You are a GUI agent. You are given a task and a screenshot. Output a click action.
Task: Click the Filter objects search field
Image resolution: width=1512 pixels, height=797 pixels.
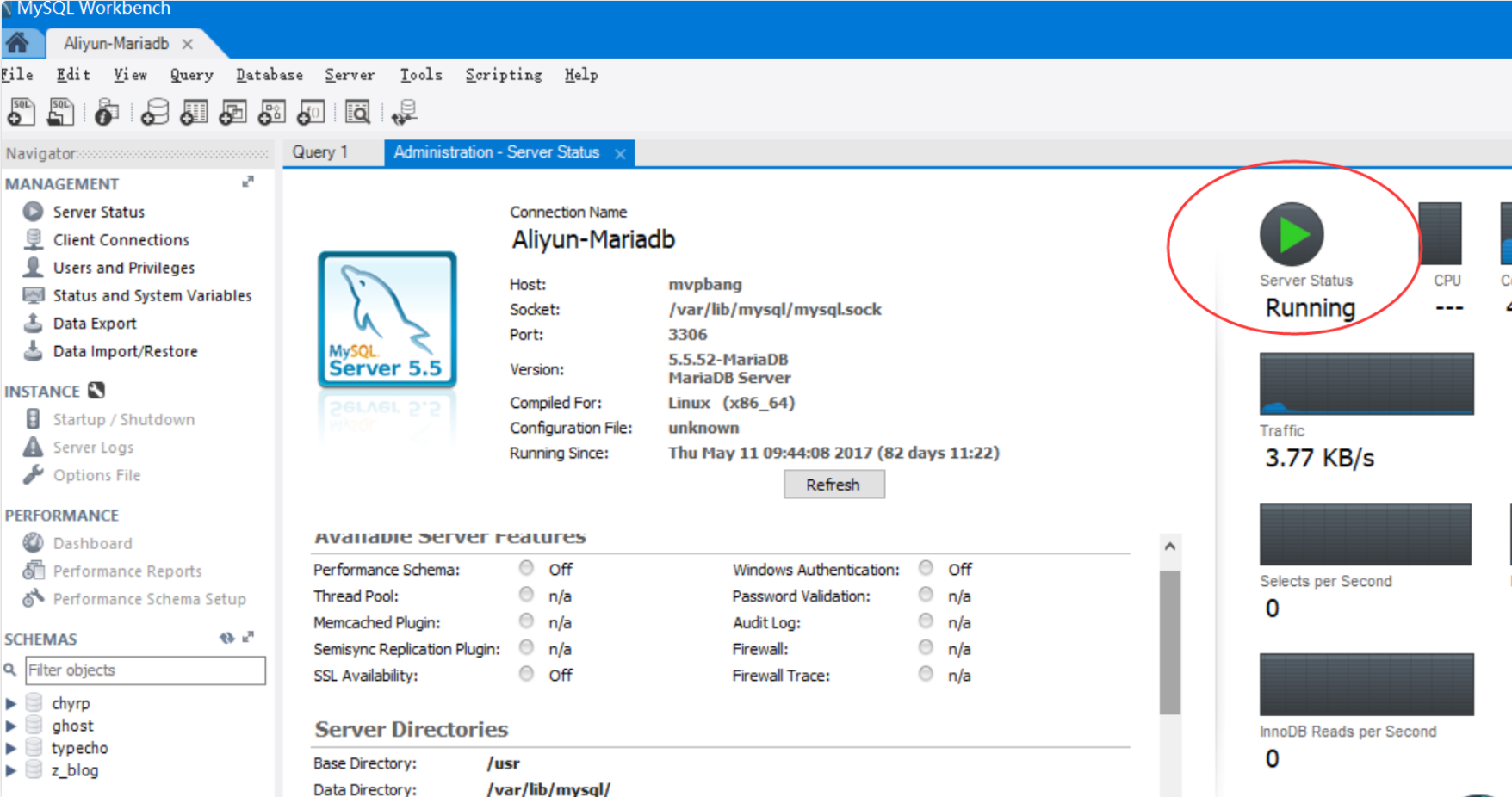[x=146, y=670]
